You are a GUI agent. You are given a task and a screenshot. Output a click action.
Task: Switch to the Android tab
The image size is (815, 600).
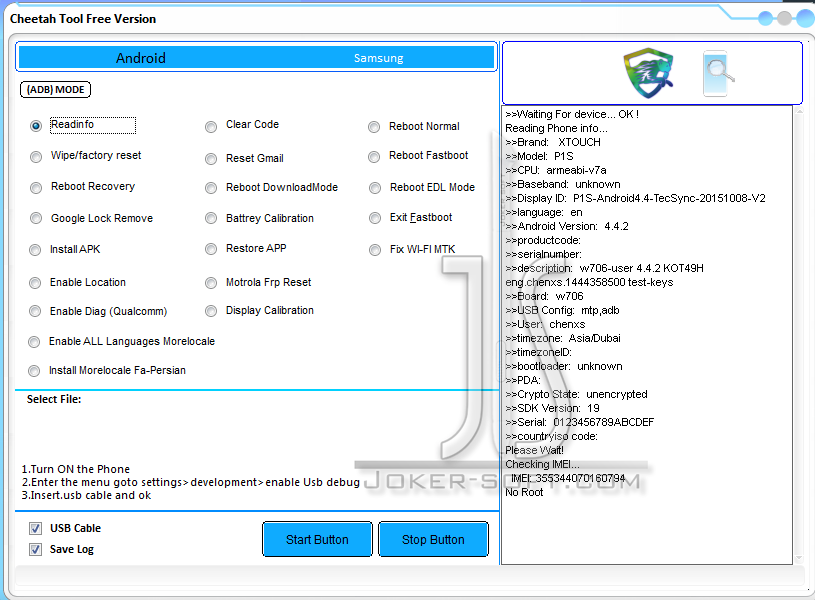tap(140, 58)
